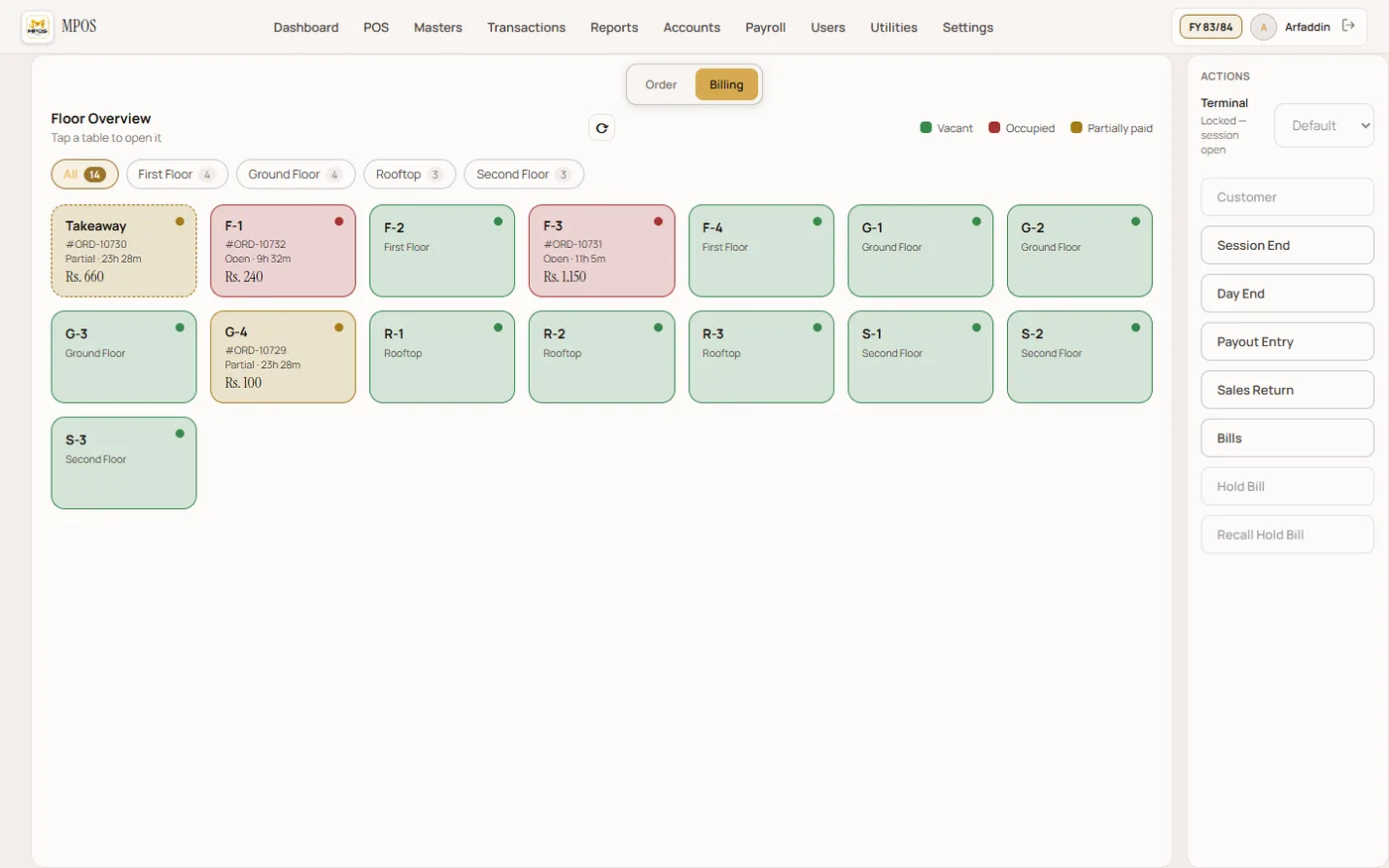This screenshot has width=1389, height=868.
Task: Filter tables by Rooftop
Action: [410, 175]
